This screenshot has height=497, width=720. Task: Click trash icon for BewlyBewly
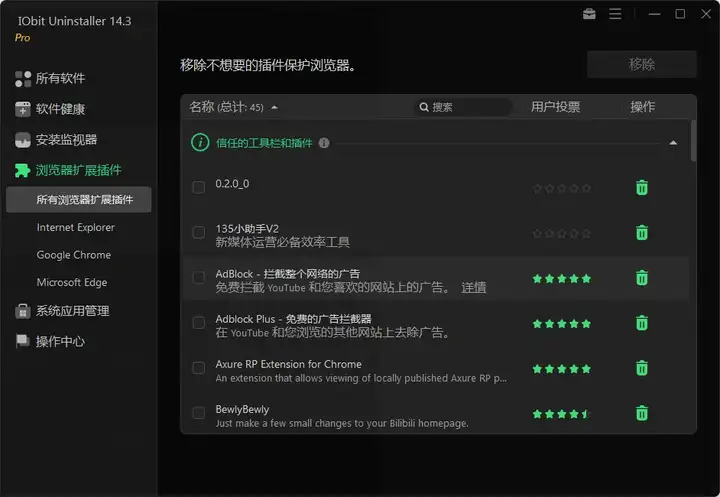(x=642, y=413)
